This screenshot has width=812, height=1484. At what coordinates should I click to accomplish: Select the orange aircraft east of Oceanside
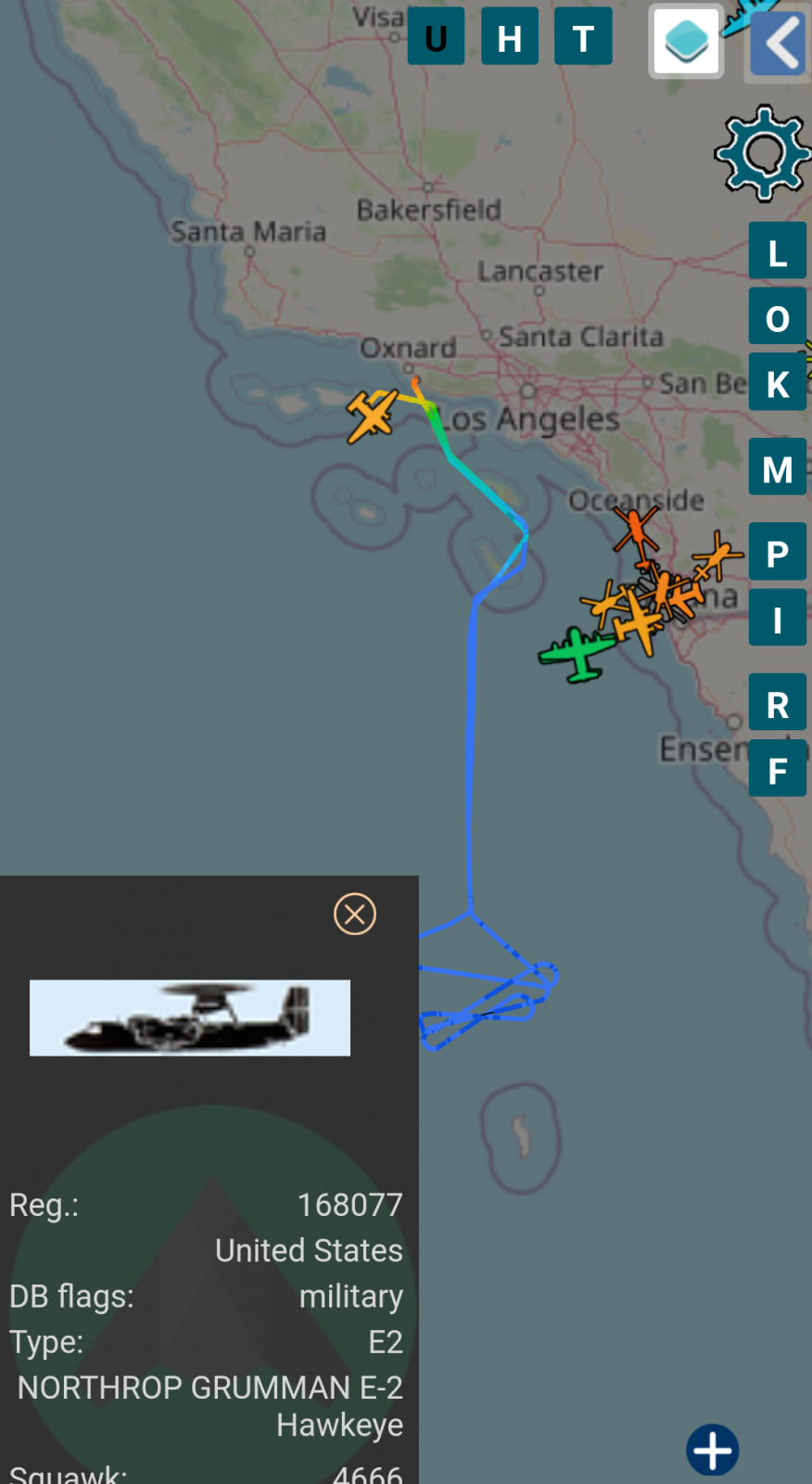point(717,556)
